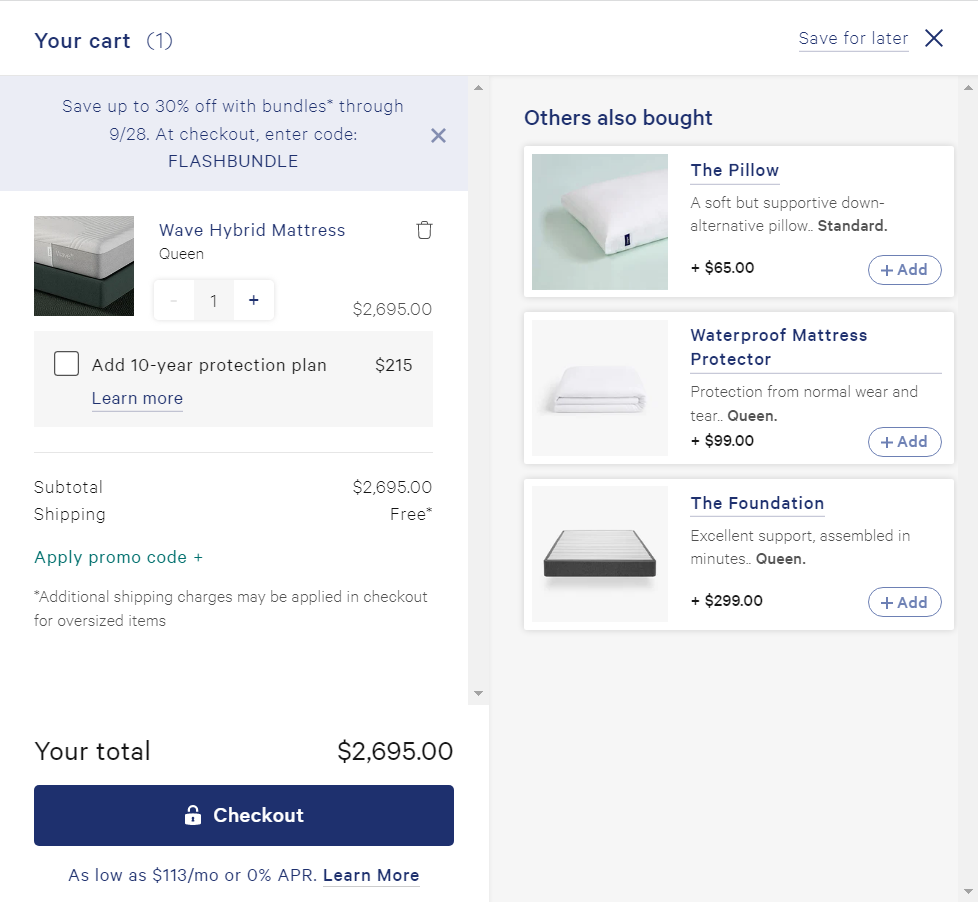Add Waterproof Mattress Protector to cart
Screen dimensions: 978x902
point(904,442)
